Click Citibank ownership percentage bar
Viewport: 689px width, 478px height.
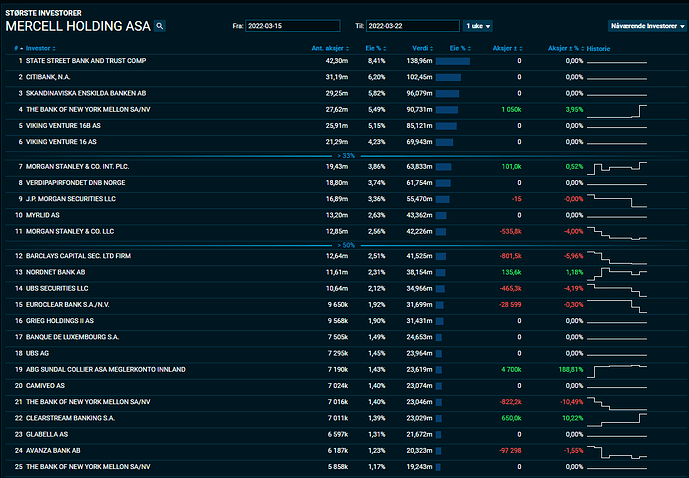point(448,77)
